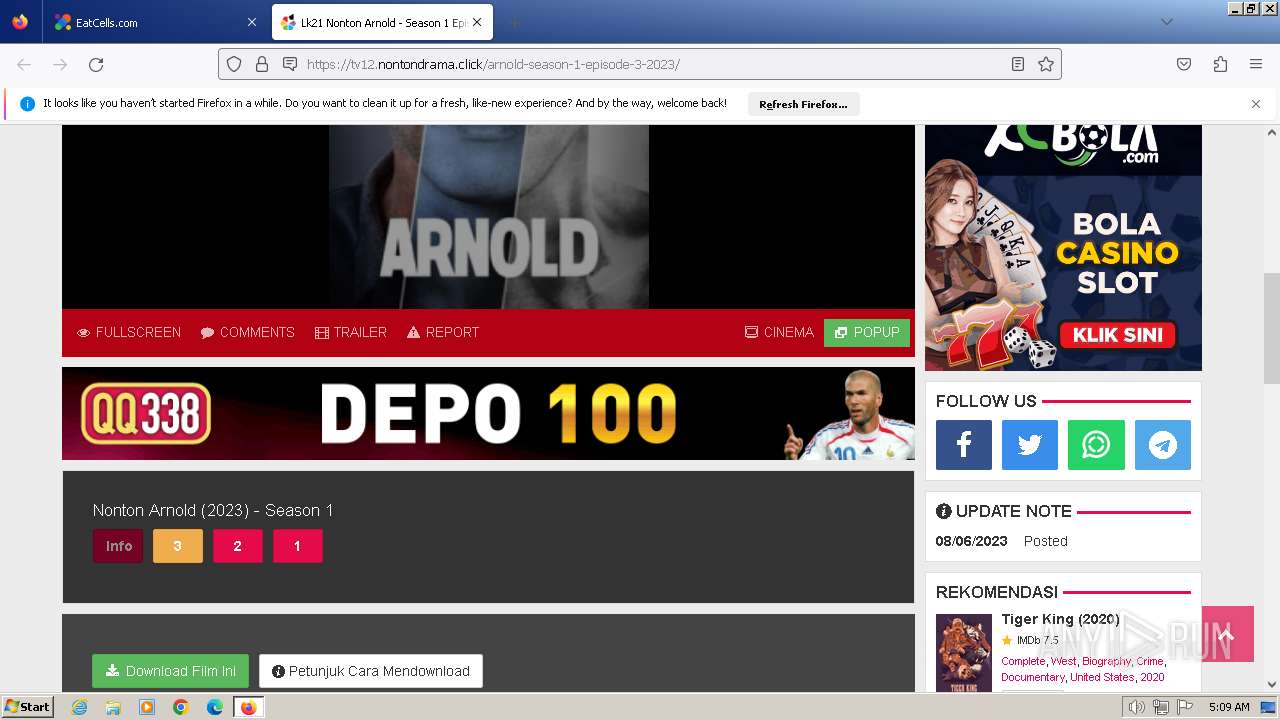Click the Info button for Season 1
The width and height of the screenshot is (1280, 720).
coord(119,546)
